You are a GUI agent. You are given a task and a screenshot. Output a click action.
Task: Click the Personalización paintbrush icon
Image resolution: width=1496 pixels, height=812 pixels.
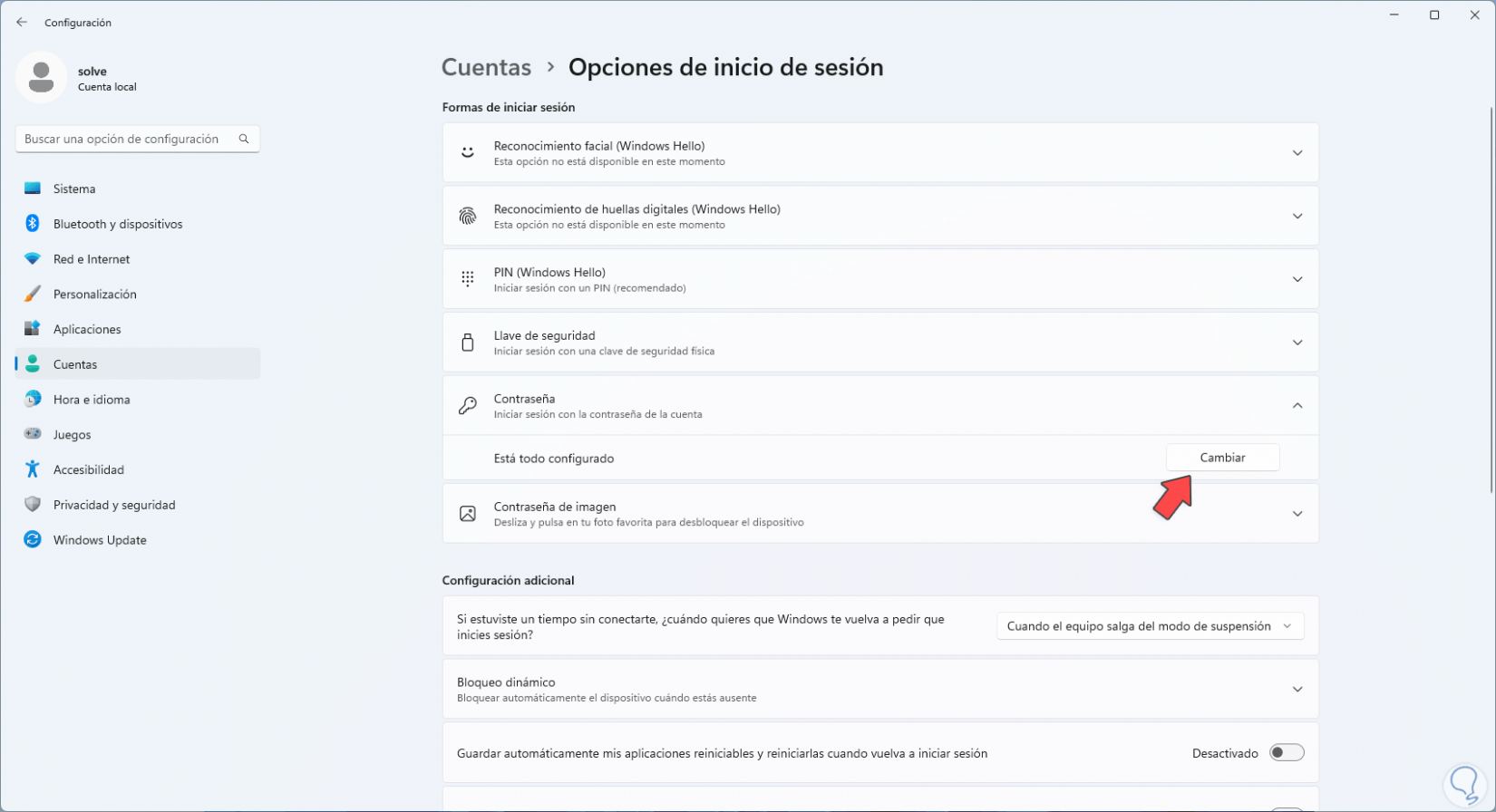pyautogui.click(x=33, y=295)
